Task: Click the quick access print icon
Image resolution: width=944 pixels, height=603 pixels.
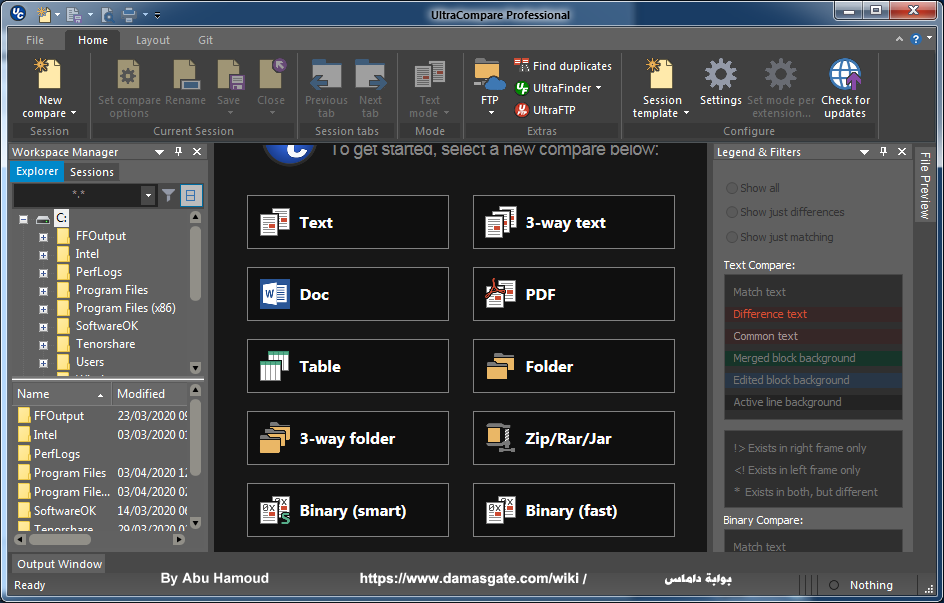Action: point(129,13)
